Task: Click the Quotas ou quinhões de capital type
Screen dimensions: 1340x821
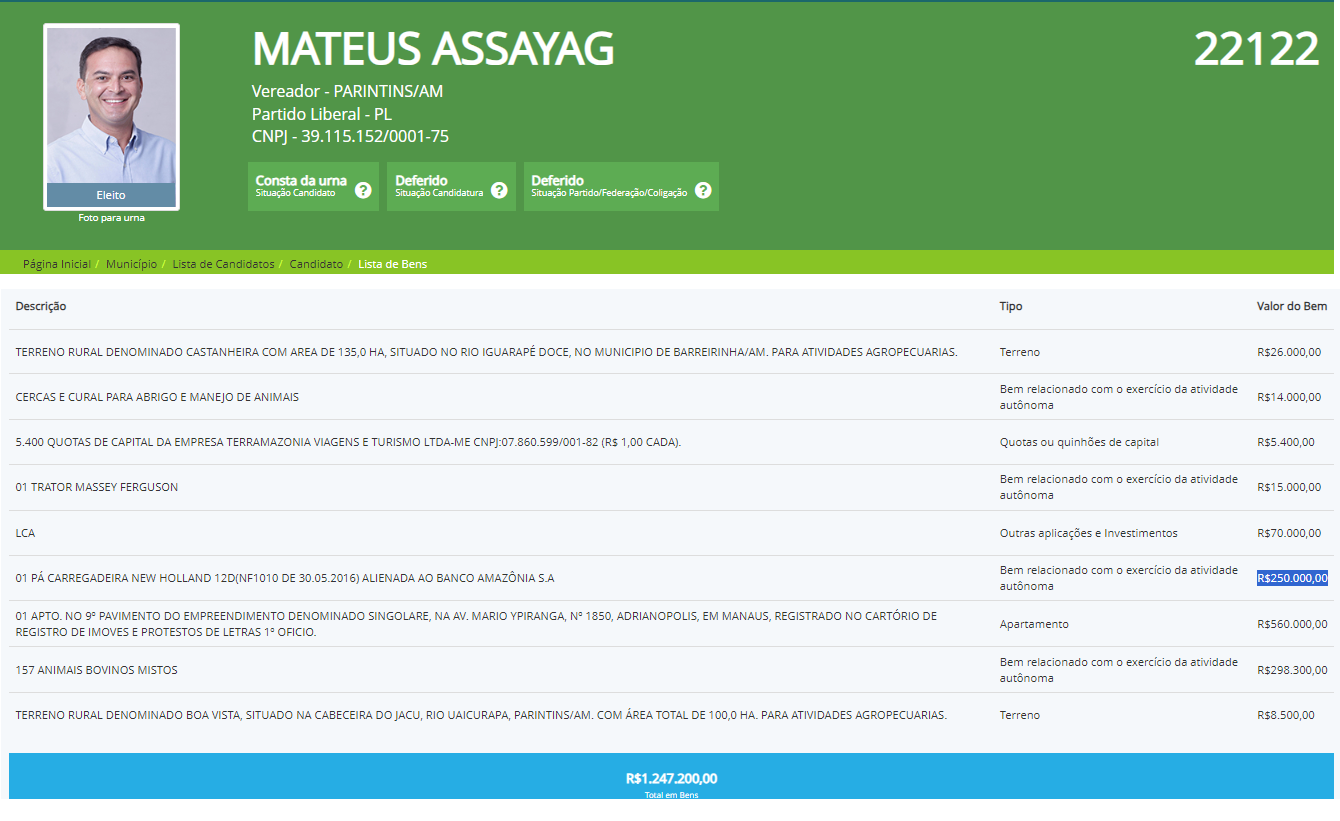Action: pos(1079,442)
